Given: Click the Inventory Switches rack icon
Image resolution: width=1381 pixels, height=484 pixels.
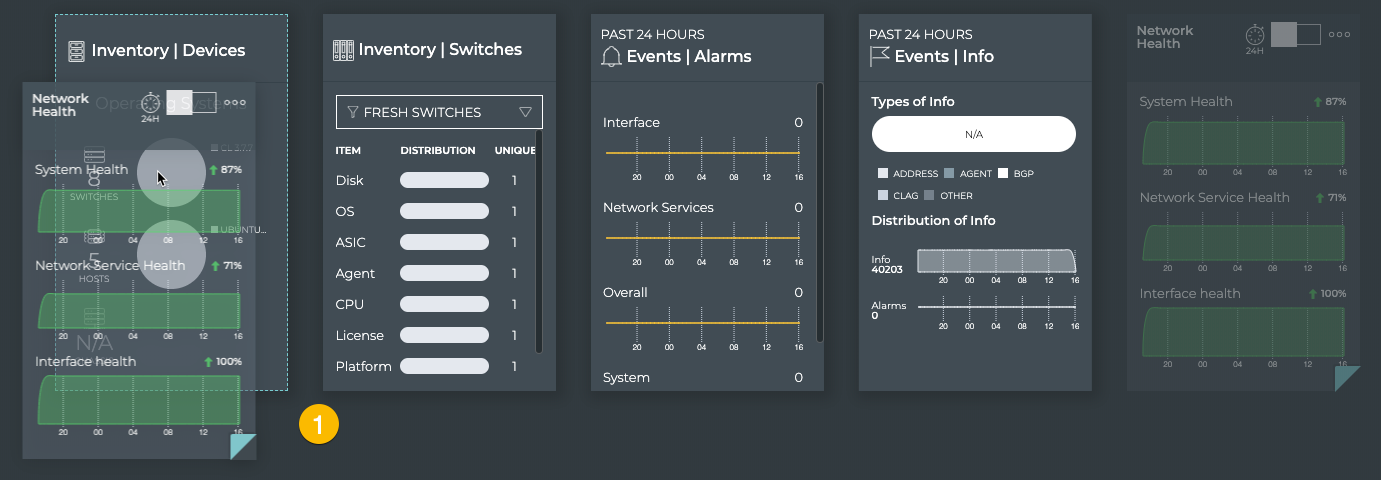Looking at the screenshot, I should pyautogui.click(x=343, y=50).
